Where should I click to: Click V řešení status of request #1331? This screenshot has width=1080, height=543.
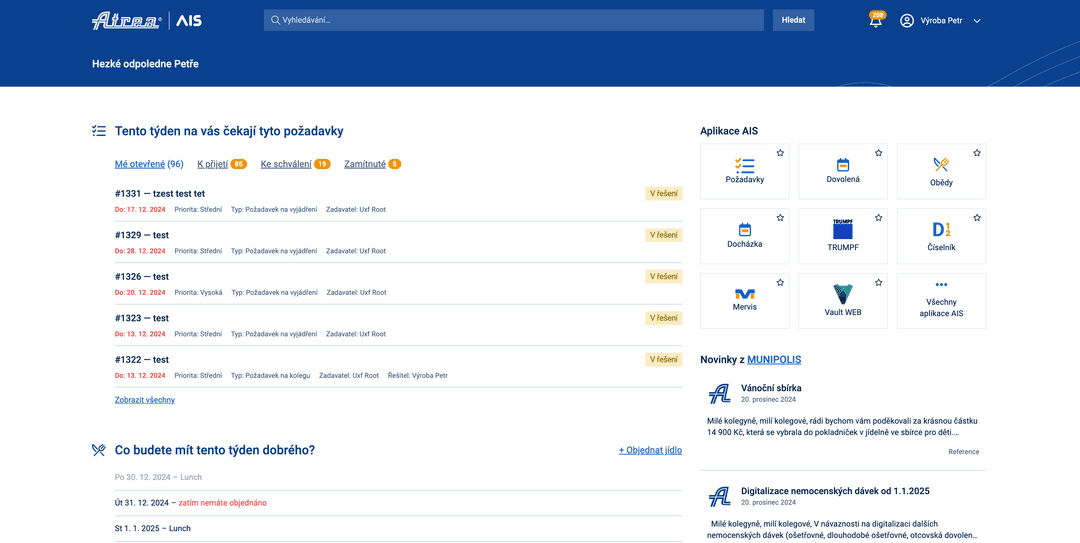[664, 194]
